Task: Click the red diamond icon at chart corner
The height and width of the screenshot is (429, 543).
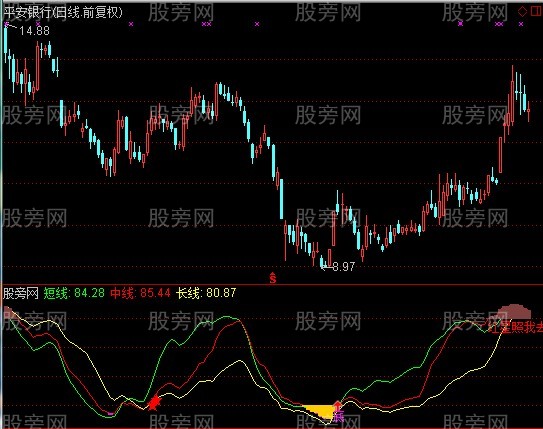Action: click(x=522, y=12)
